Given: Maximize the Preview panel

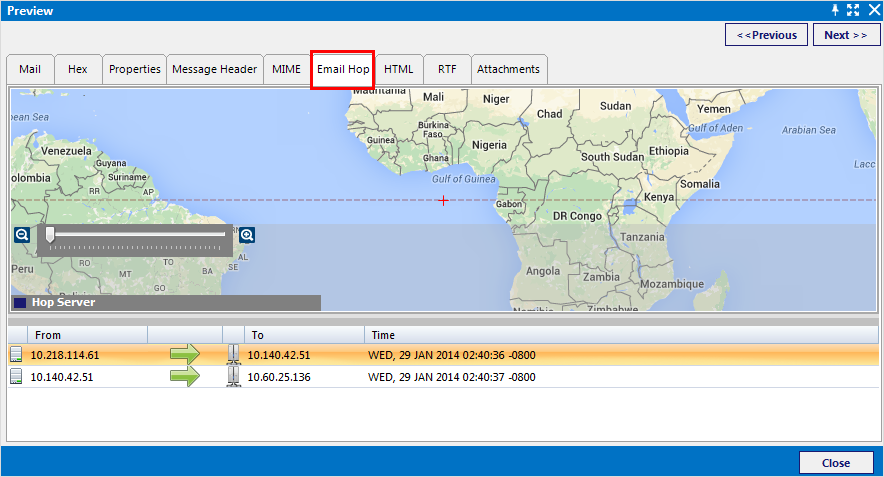Looking at the screenshot, I should [x=853, y=10].
